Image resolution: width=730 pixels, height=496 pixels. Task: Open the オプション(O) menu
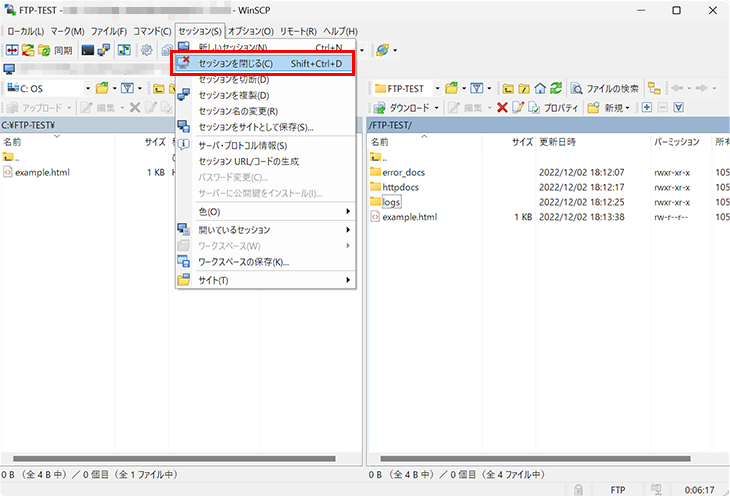coord(250,31)
